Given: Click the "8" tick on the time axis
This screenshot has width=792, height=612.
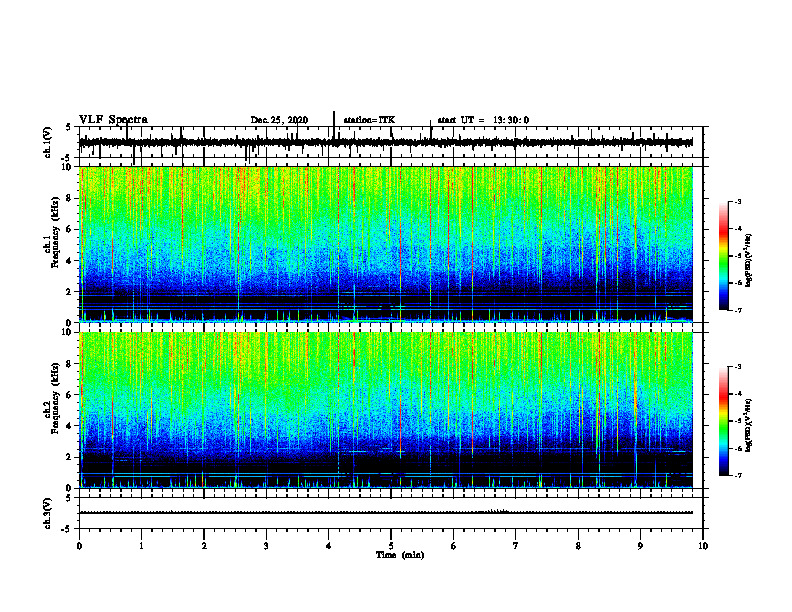Looking at the screenshot, I should (x=578, y=546).
